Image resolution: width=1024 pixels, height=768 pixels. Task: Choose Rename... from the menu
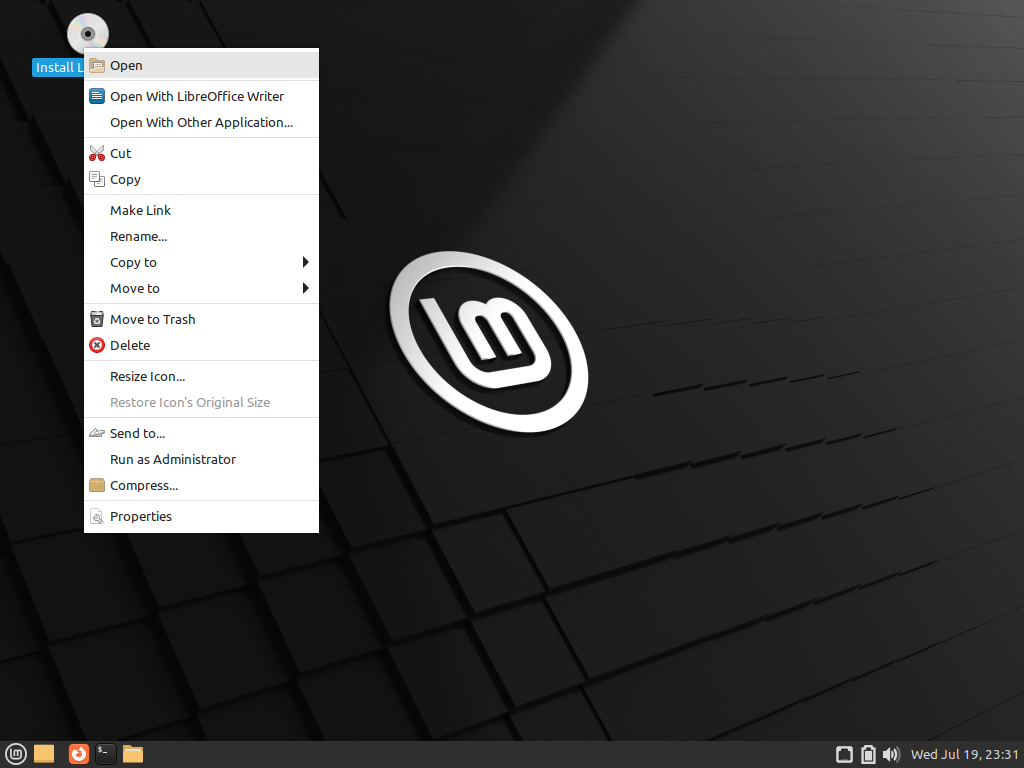coord(201,236)
